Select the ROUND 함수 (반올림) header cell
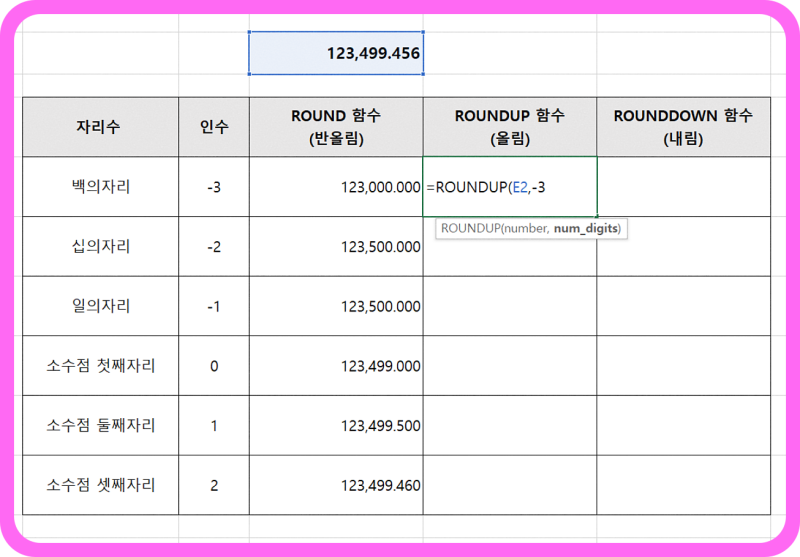The image size is (800, 557). [336, 127]
